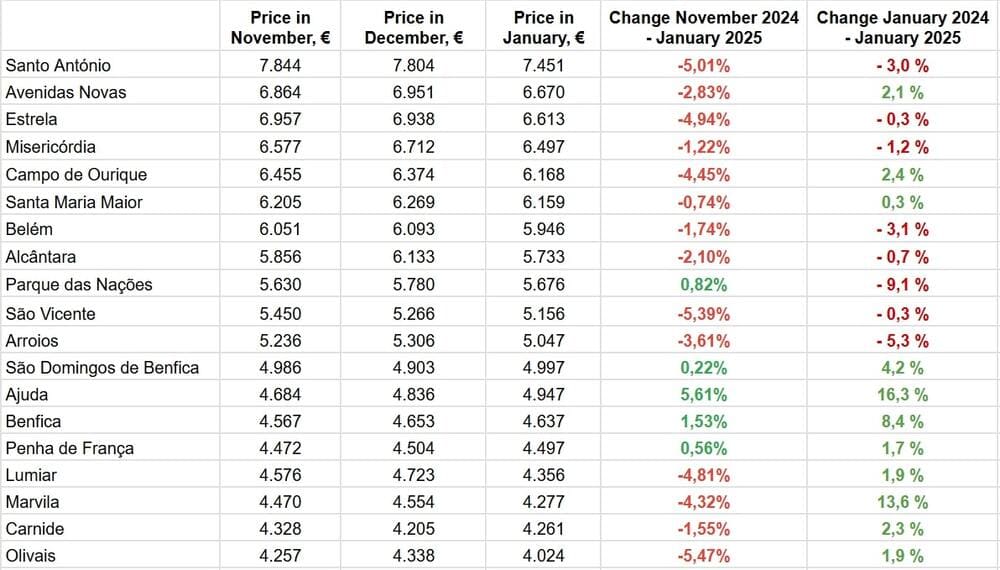Select the Parque das Nações row label
The height and width of the screenshot is (570, 1000).
[79, 284]
